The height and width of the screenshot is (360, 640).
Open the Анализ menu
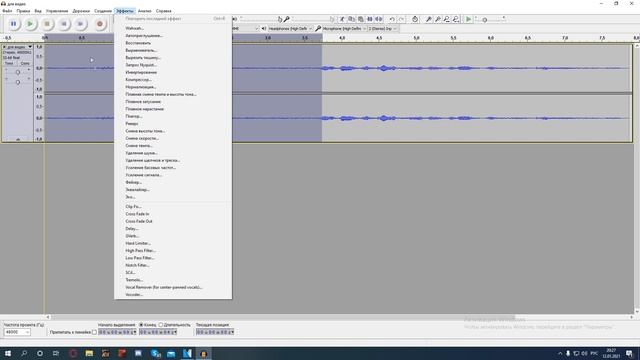[x=144, y=11]
